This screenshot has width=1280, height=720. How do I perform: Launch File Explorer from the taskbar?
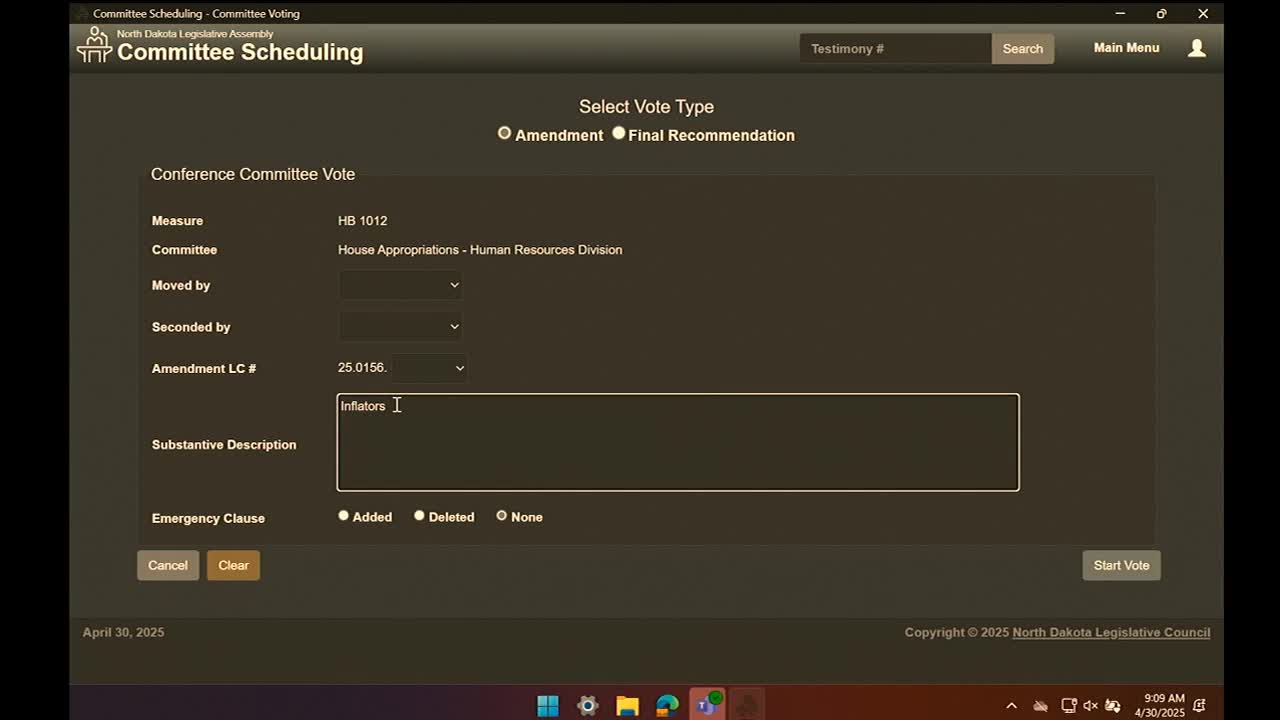point(627,706)
